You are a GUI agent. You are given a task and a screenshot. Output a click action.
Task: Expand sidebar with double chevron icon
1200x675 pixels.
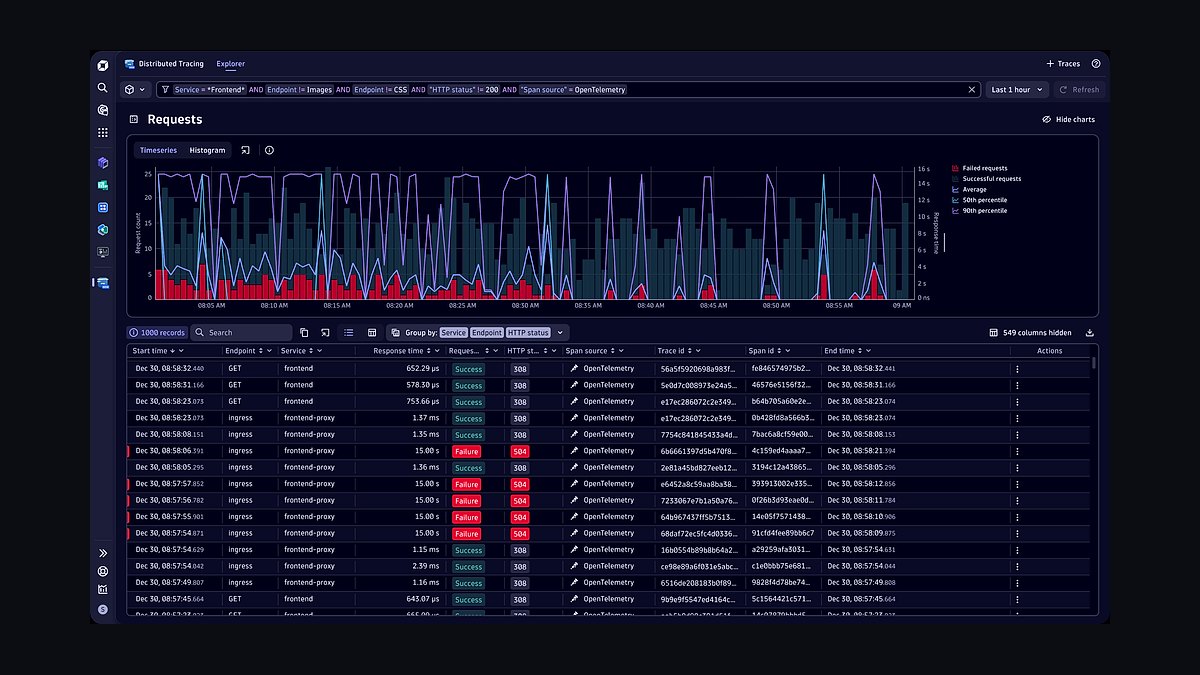coord(102,553)
